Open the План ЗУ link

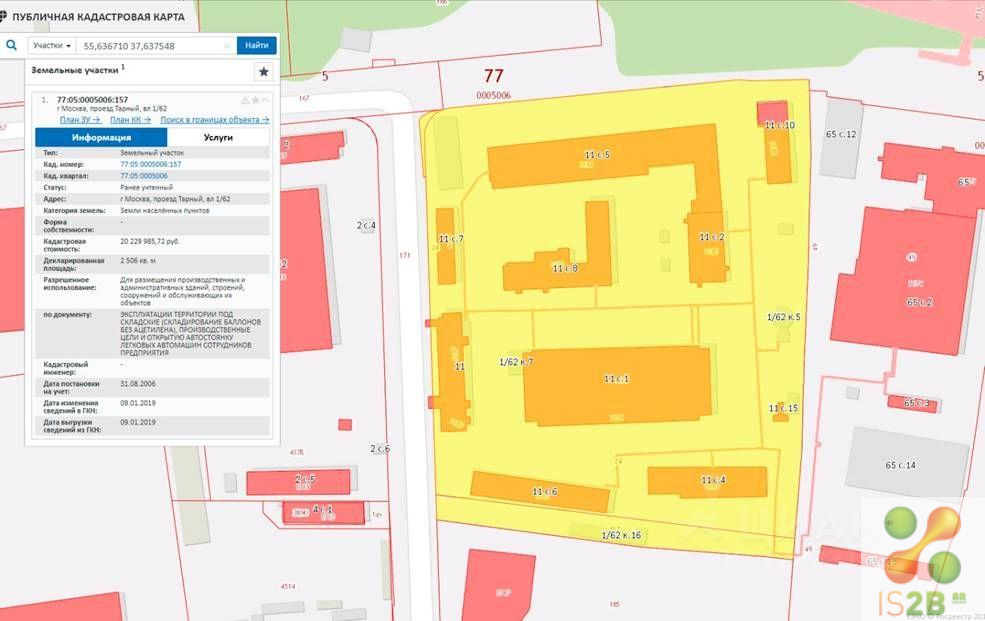(80, 119)
